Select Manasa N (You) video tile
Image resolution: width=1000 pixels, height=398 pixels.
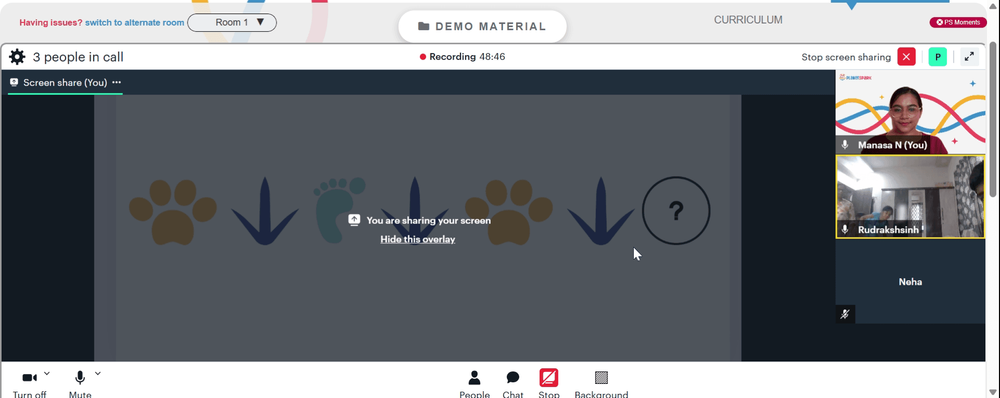[x=910, y=112]
